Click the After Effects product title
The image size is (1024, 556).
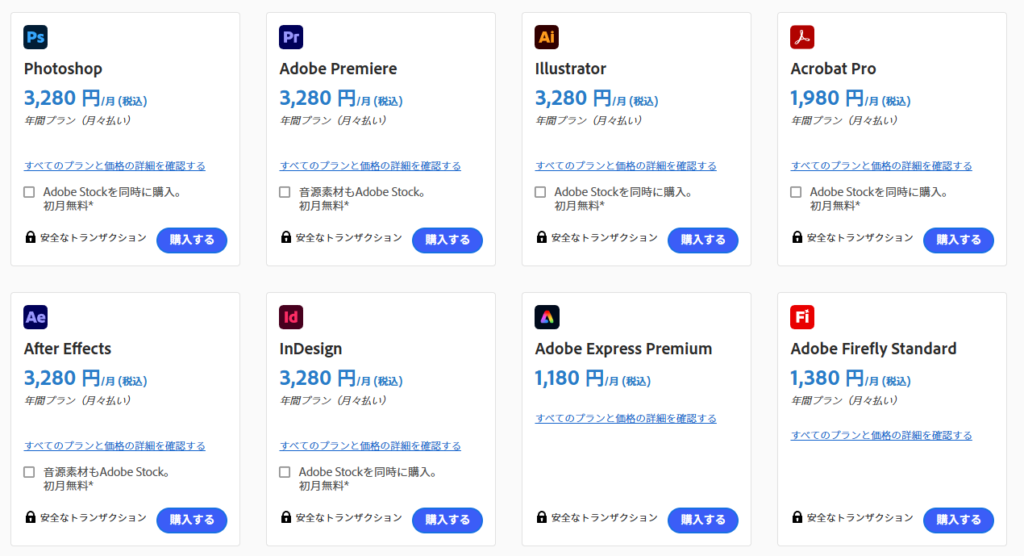coord(68,349)
